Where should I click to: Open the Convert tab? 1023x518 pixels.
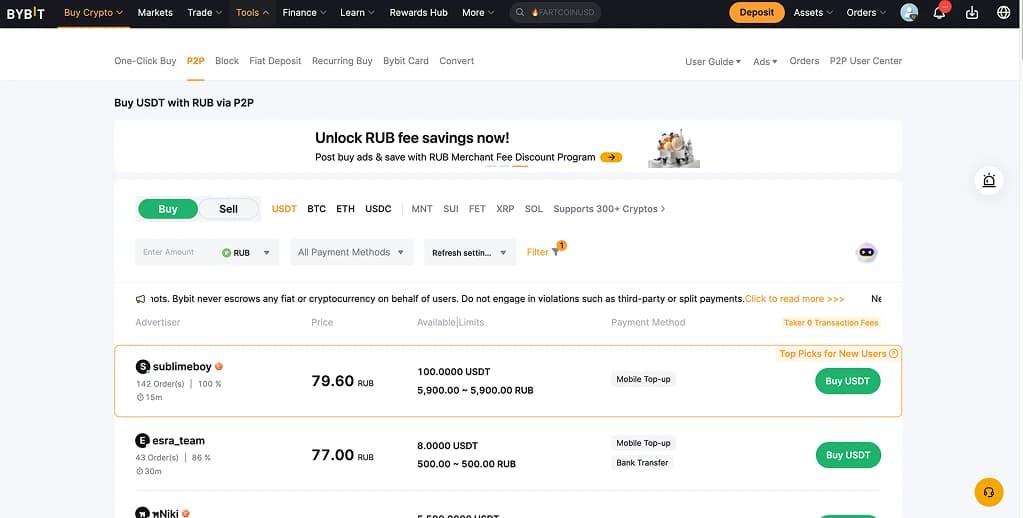tap(456, 61)
